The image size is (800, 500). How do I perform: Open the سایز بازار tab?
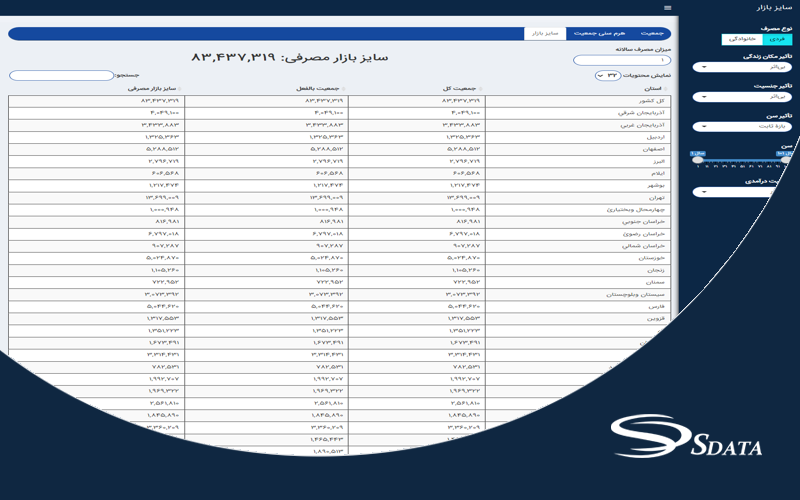[545, 33]
